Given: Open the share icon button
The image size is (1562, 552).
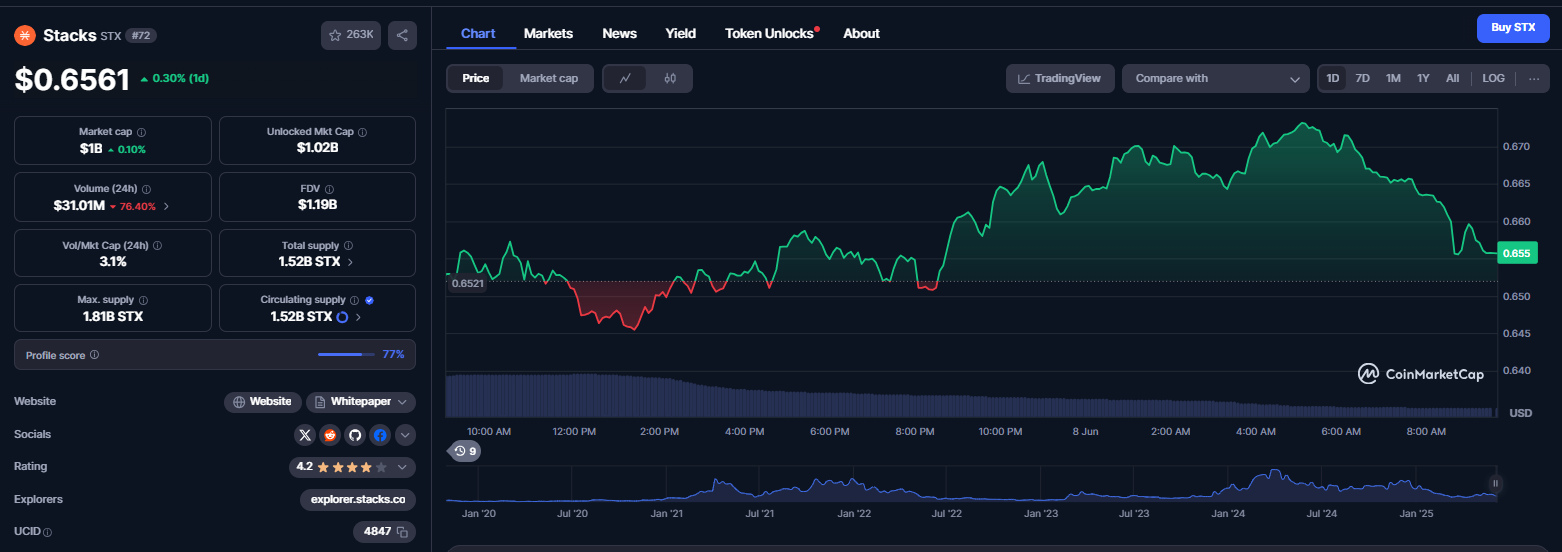Looking at the screenshot, I should click(402, 35).
